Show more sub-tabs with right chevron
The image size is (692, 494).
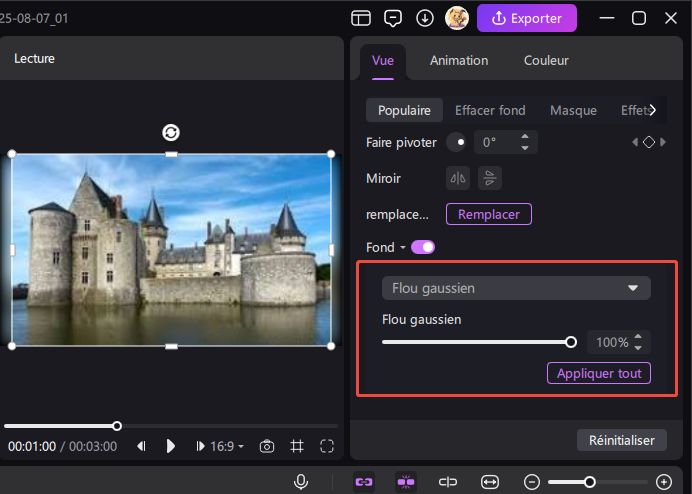click(653, 110)
